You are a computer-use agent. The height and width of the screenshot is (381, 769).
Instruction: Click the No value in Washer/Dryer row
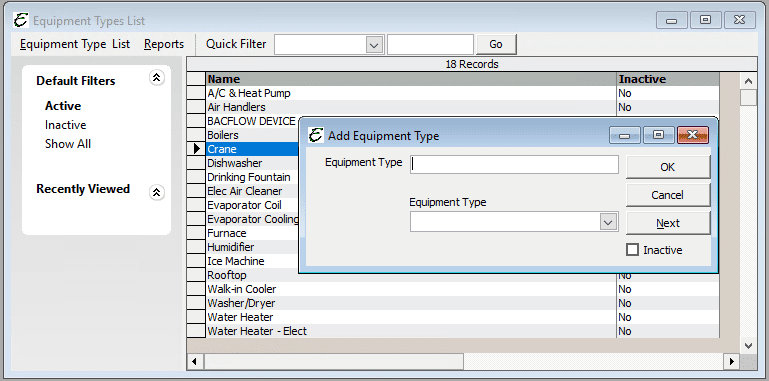point(625,303)
